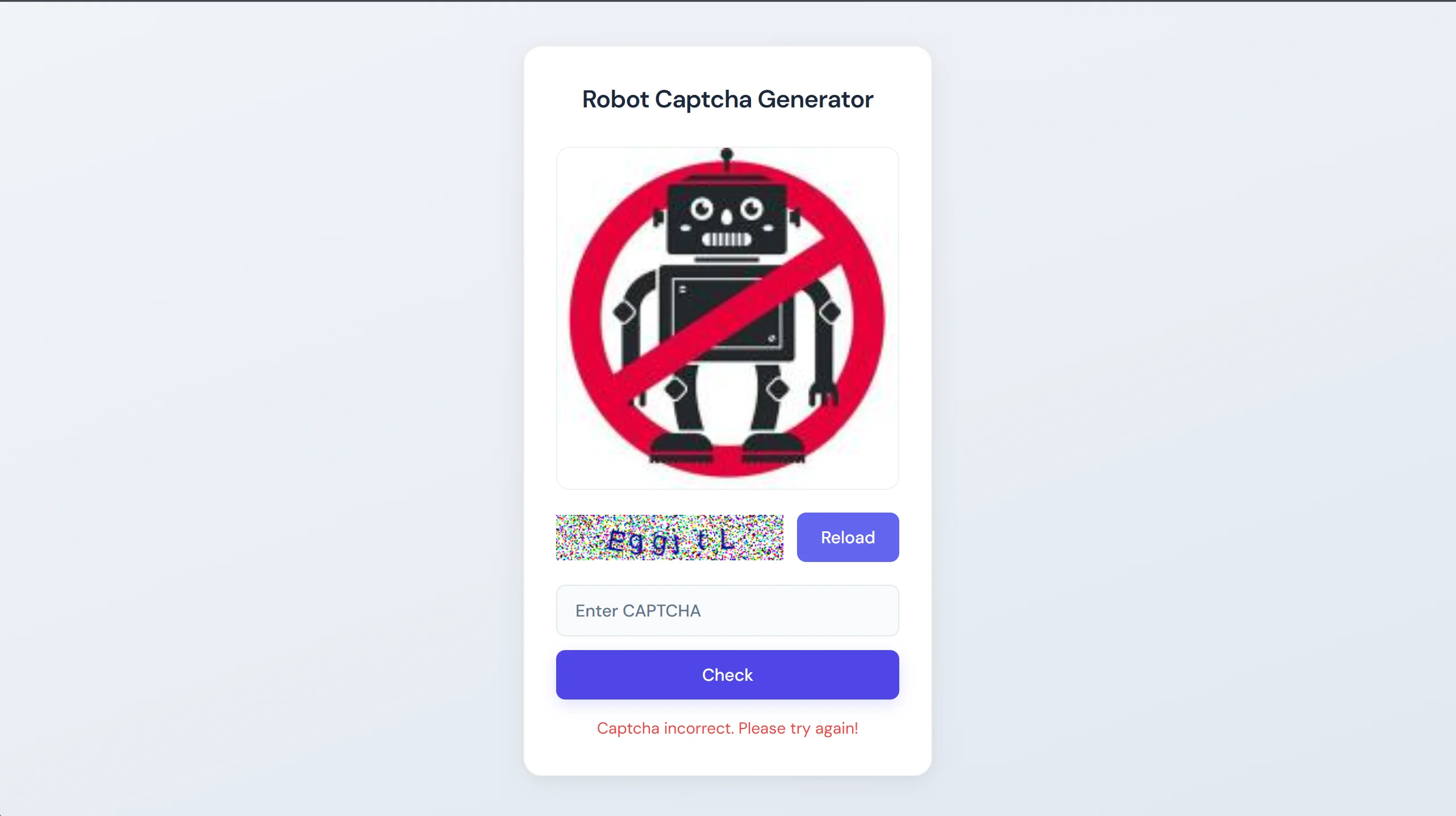Click the robot's foot on the right
The height and width of the screenshot is (816, 1456).
[x=773, y=447]
